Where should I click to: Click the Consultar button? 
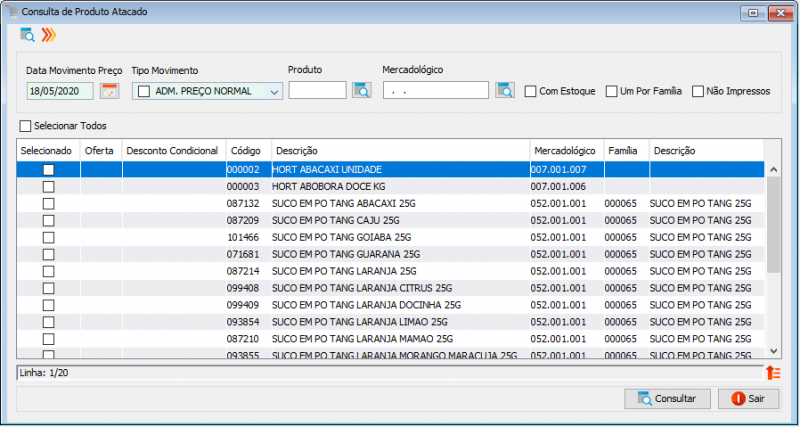[x=667, y=399]
